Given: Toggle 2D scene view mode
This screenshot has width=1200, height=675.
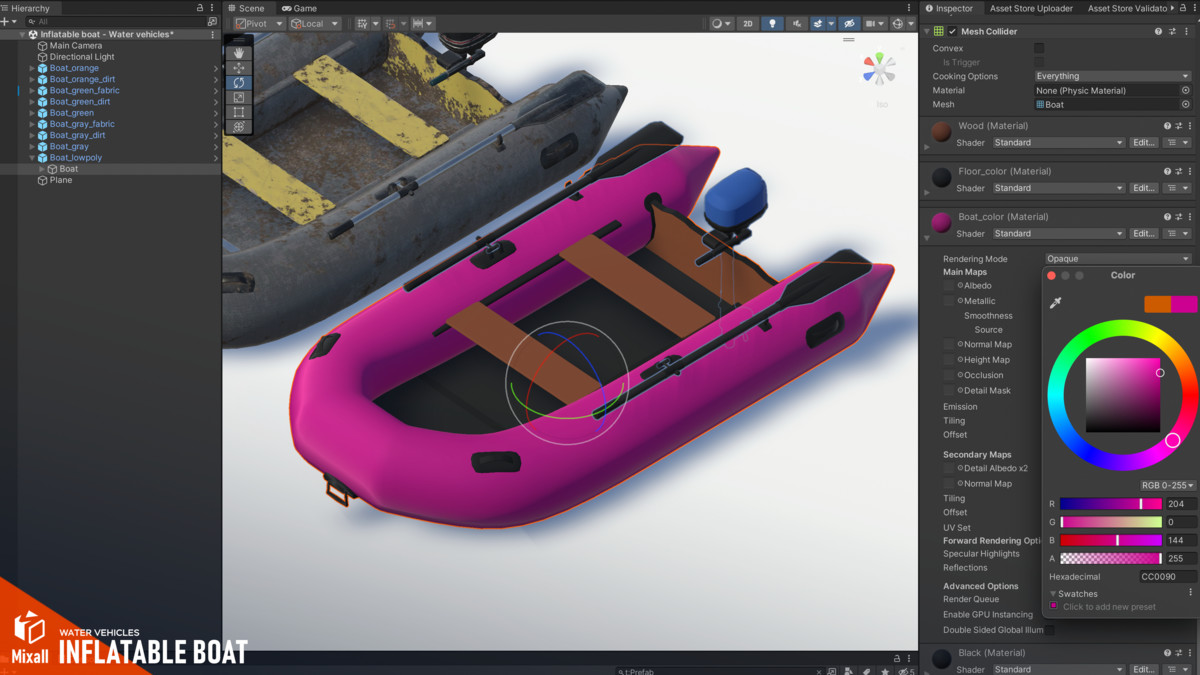Looking at the screenshot, I should point(747,23).
